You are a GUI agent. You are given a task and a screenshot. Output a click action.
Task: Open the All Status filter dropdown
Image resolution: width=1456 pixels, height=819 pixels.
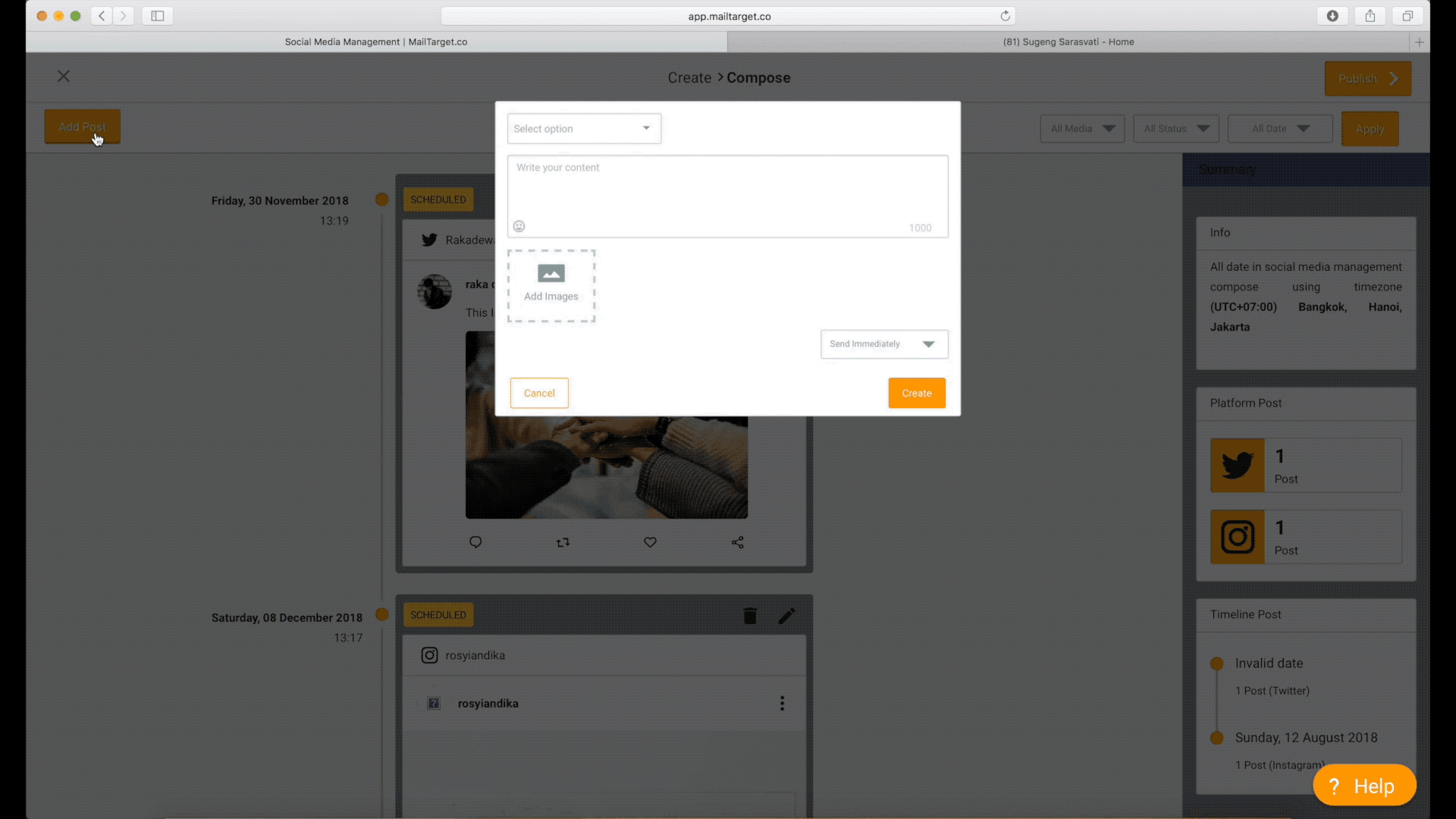[1175, 129]
